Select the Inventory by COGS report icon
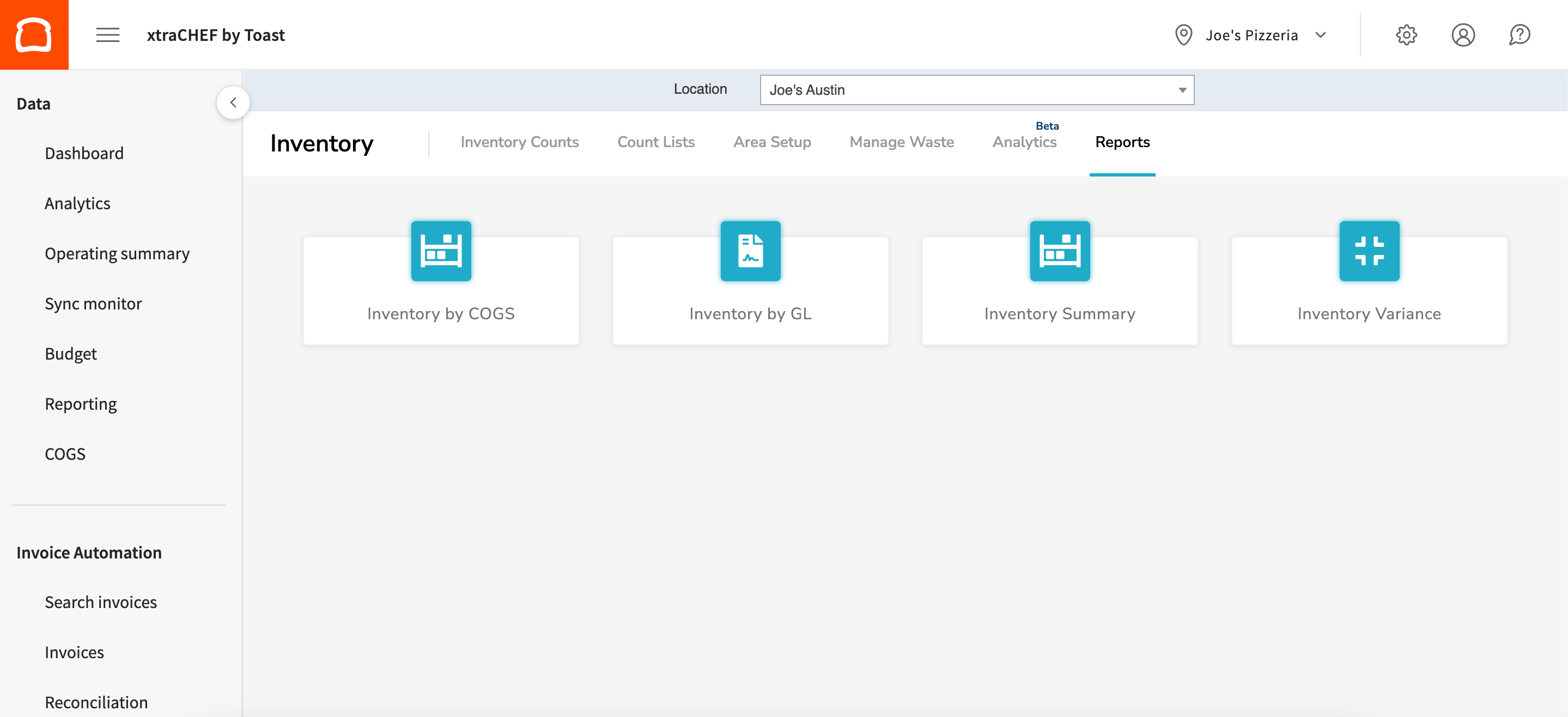This screenshot has width=1568, height=717. 441,251
